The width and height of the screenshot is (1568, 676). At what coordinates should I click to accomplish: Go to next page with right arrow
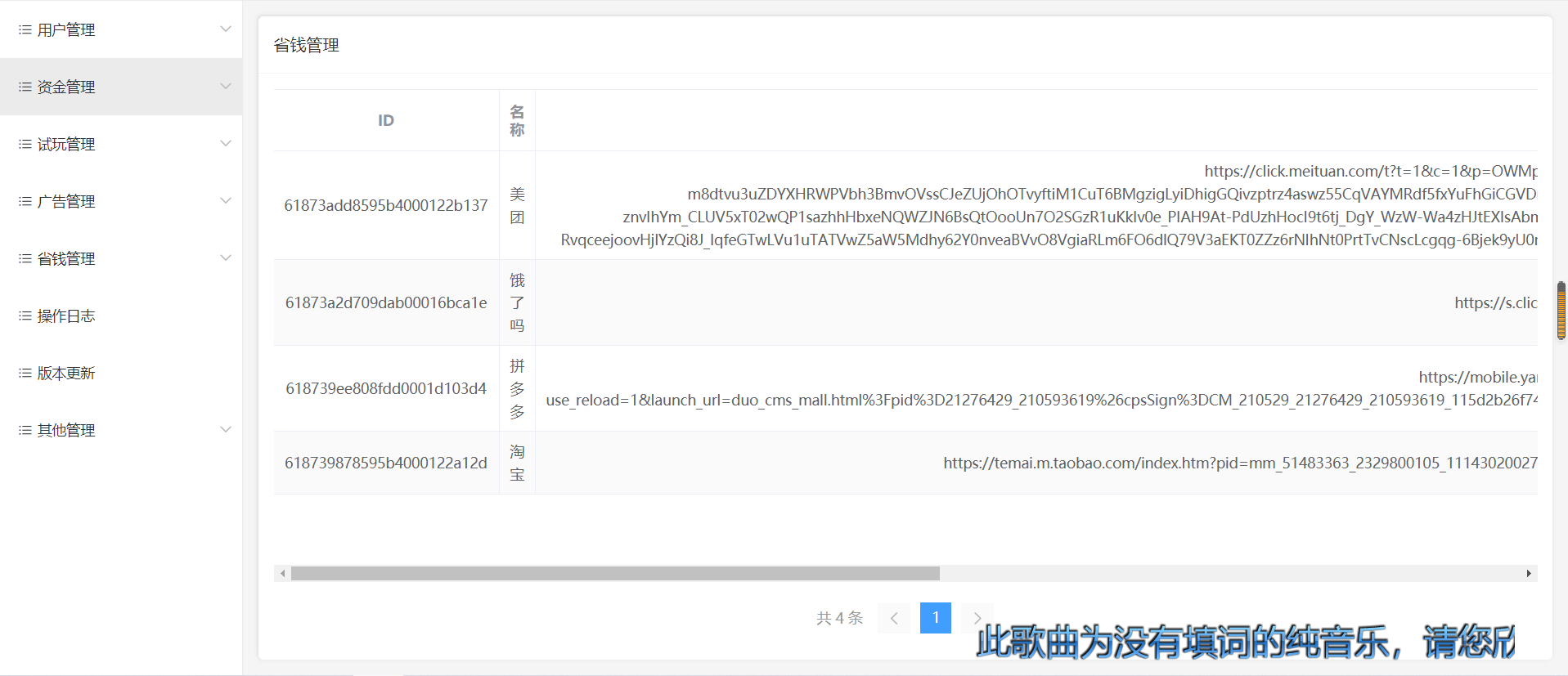tap(977, 618)
